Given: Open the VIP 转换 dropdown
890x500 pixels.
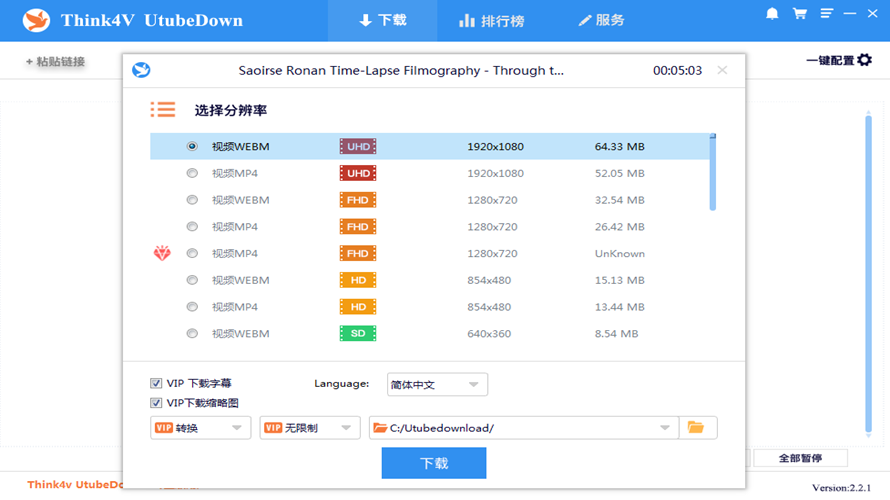Looking at the screenshot, I should [200, 427].
